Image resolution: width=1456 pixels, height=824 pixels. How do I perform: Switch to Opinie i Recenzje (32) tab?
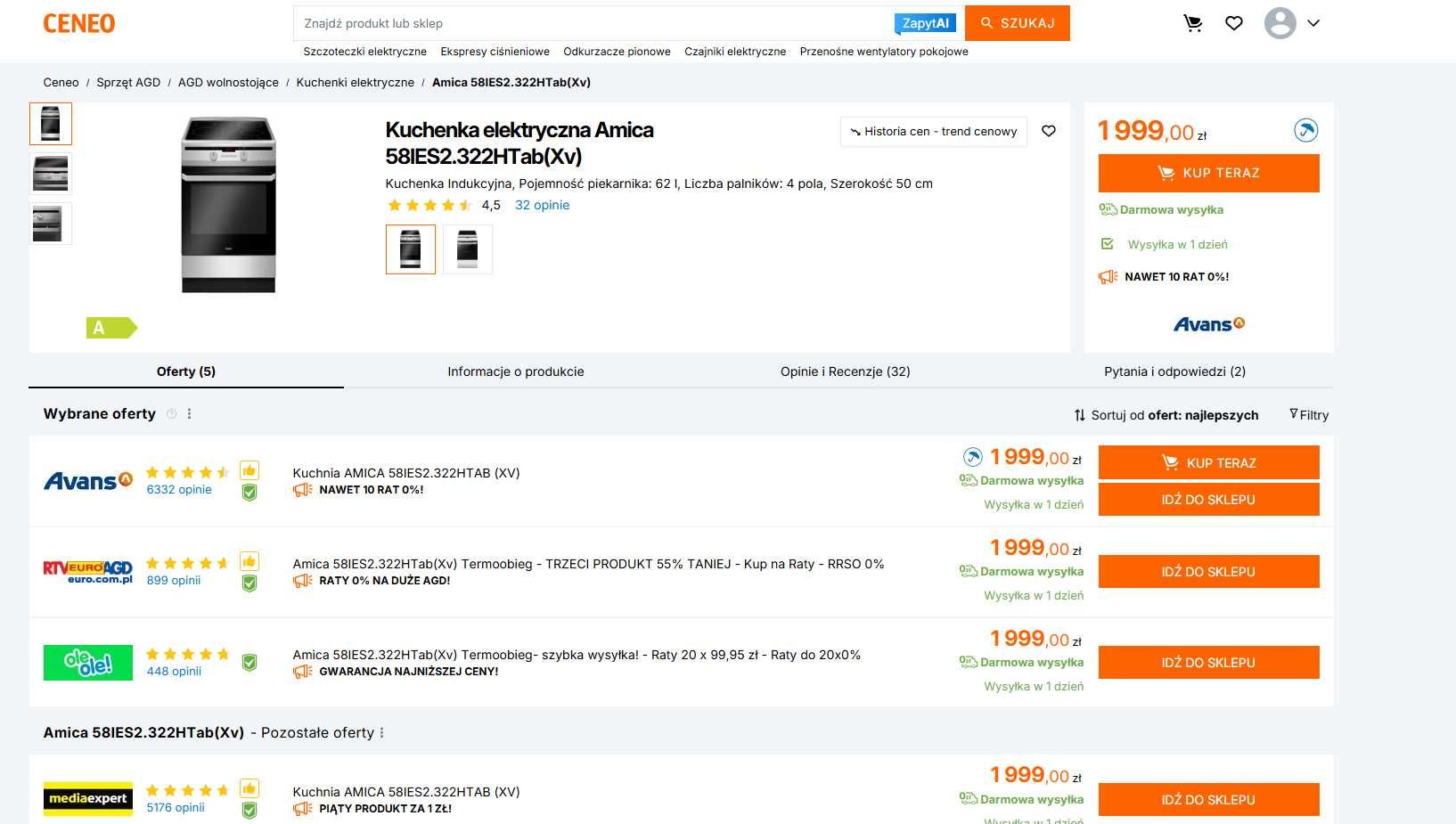[846, 371]
